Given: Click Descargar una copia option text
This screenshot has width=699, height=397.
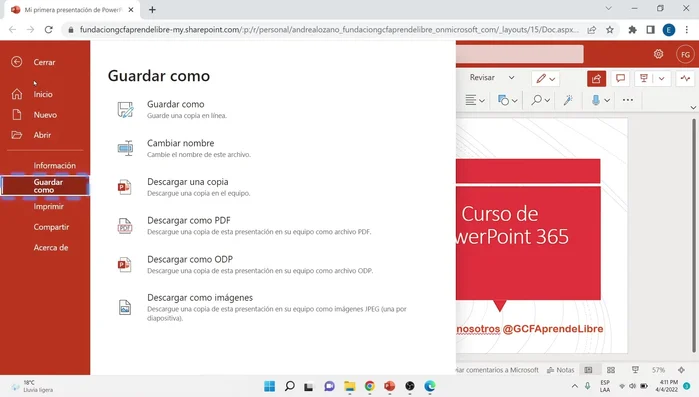Looking at the screenshot, I should tap(188, 182).
